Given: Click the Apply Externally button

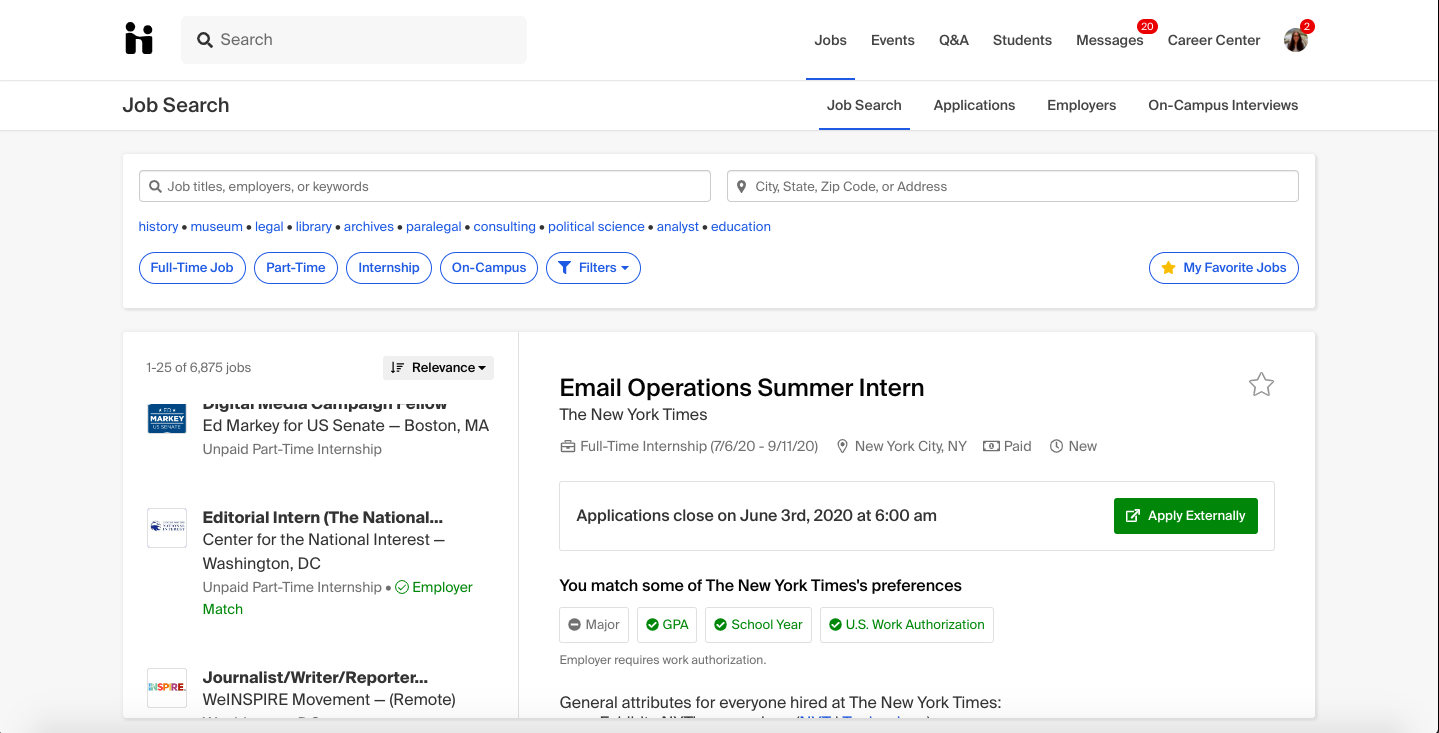Looking at the screenshot, I should coord(1186,516).
